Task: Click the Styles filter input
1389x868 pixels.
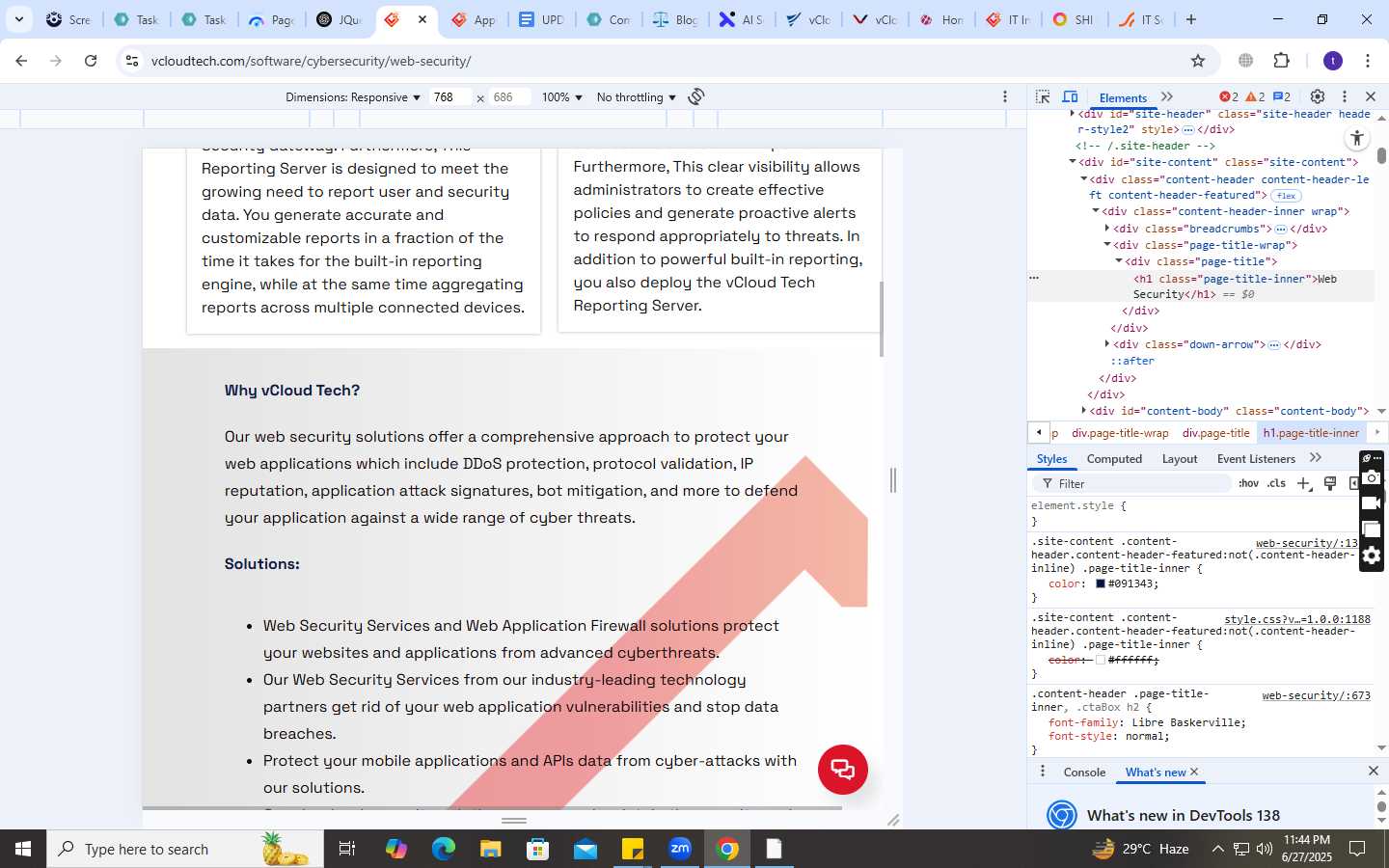Action: click(x=1132, y=483)
